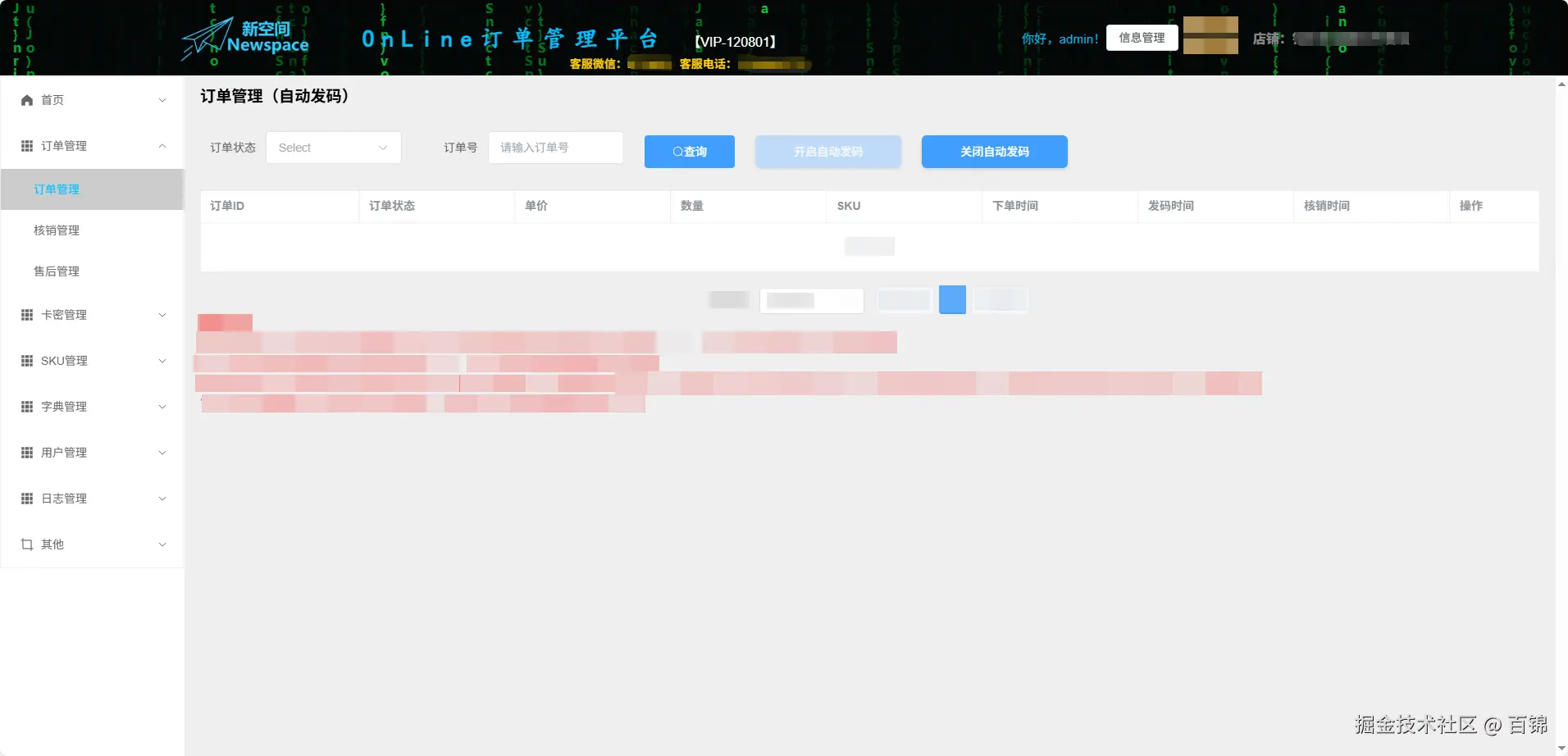
Task: Click the home icon beside 首页
Action: [x=25, y=100]
